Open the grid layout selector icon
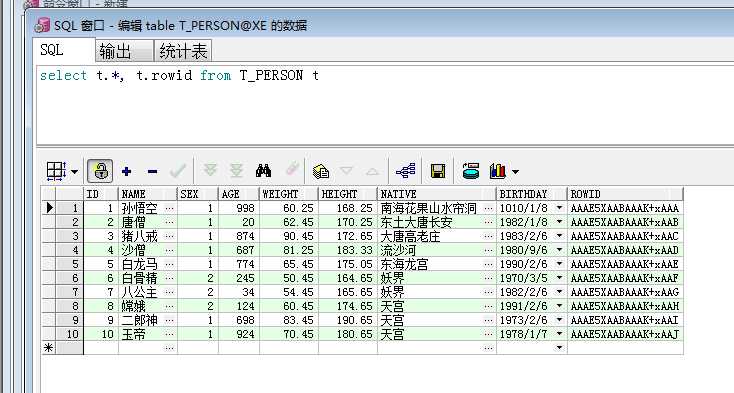The height and width of the screenshot is (393, 734). (x=56, y=171)
